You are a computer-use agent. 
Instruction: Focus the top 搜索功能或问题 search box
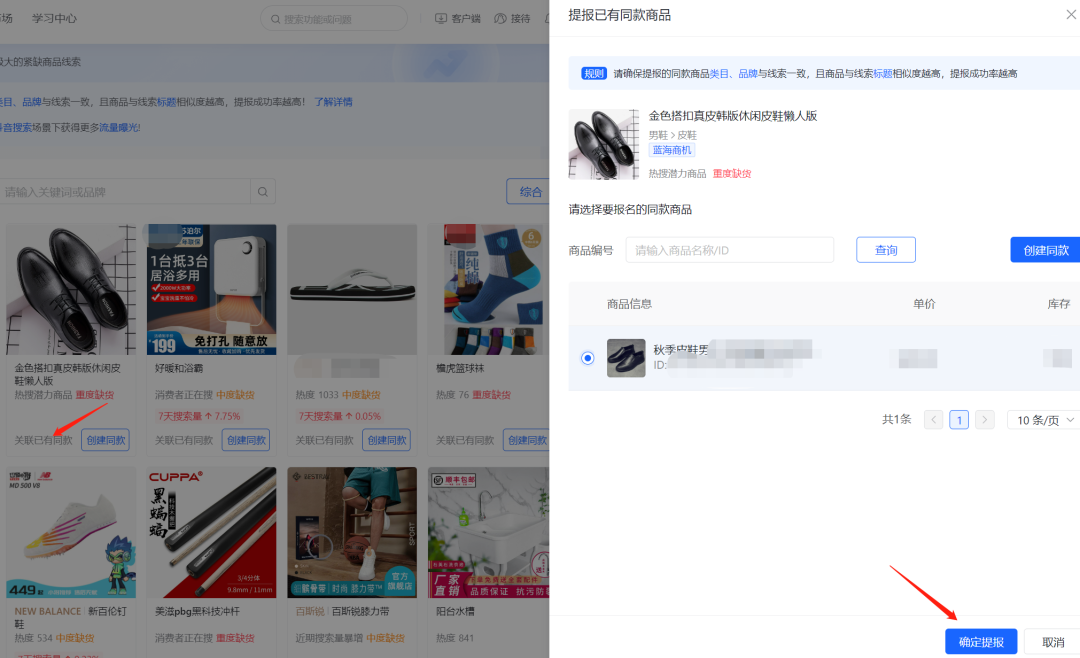[334, 19]
